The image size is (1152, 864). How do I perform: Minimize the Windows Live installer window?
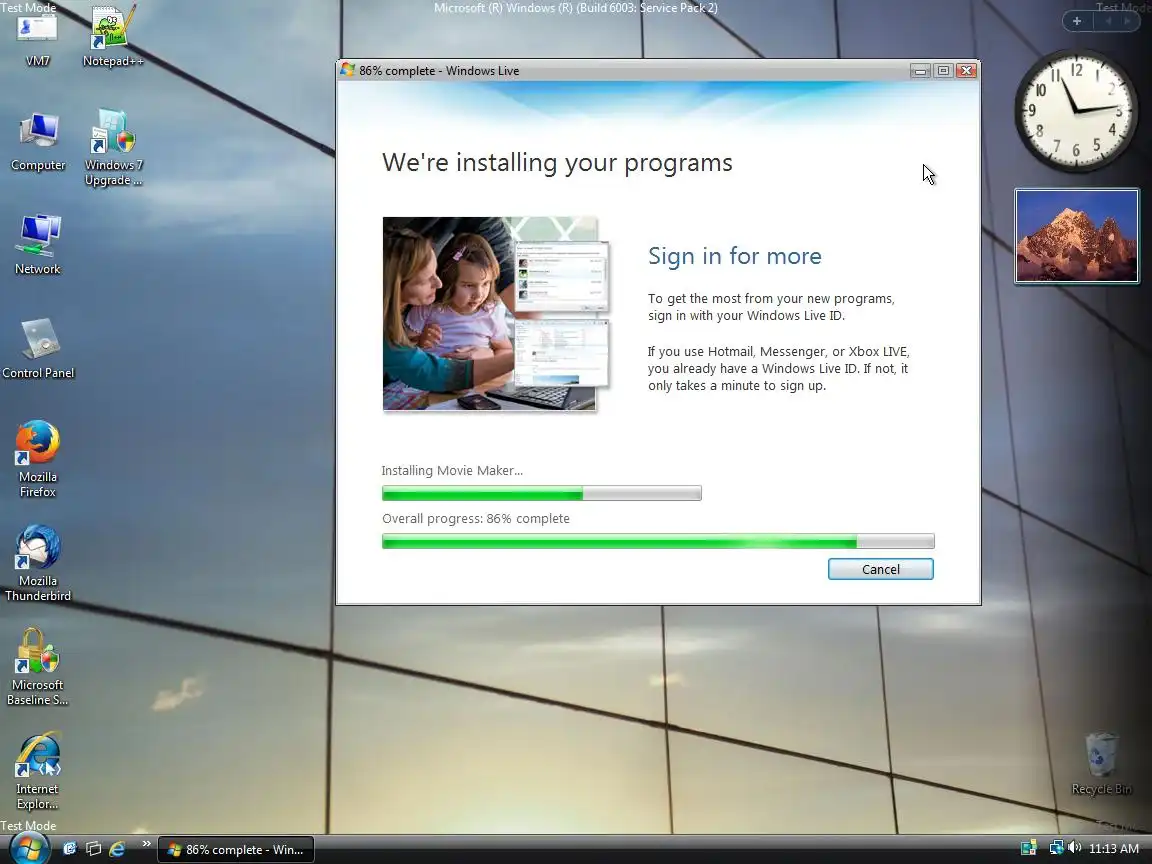point(920,71)
